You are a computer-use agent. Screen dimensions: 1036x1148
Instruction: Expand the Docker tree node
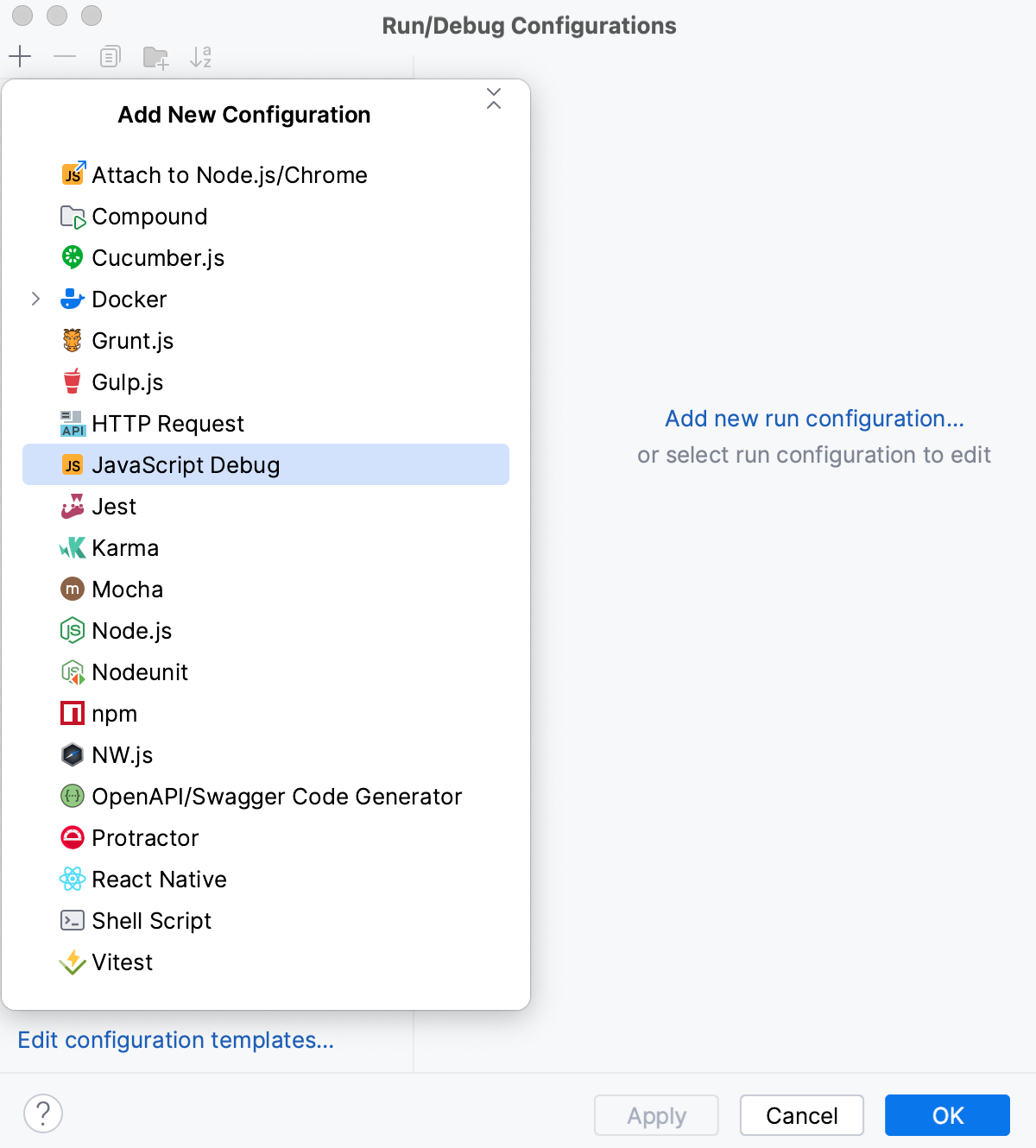35,299
